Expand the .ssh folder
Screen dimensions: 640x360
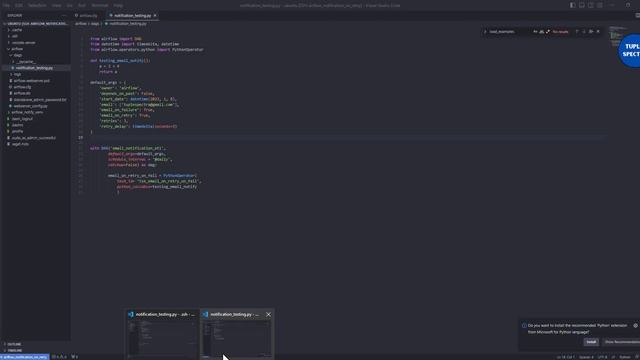pyautogui.click(x=14, y=36)
